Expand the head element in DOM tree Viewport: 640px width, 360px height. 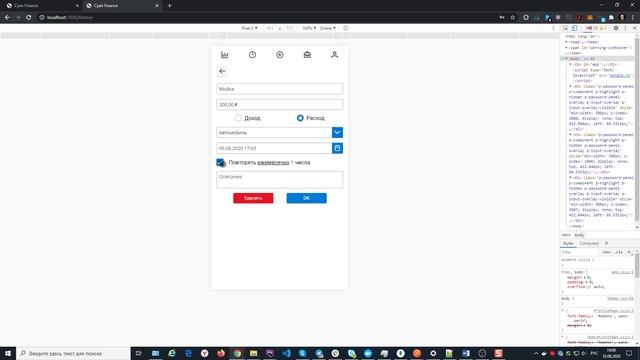point(567,42)
